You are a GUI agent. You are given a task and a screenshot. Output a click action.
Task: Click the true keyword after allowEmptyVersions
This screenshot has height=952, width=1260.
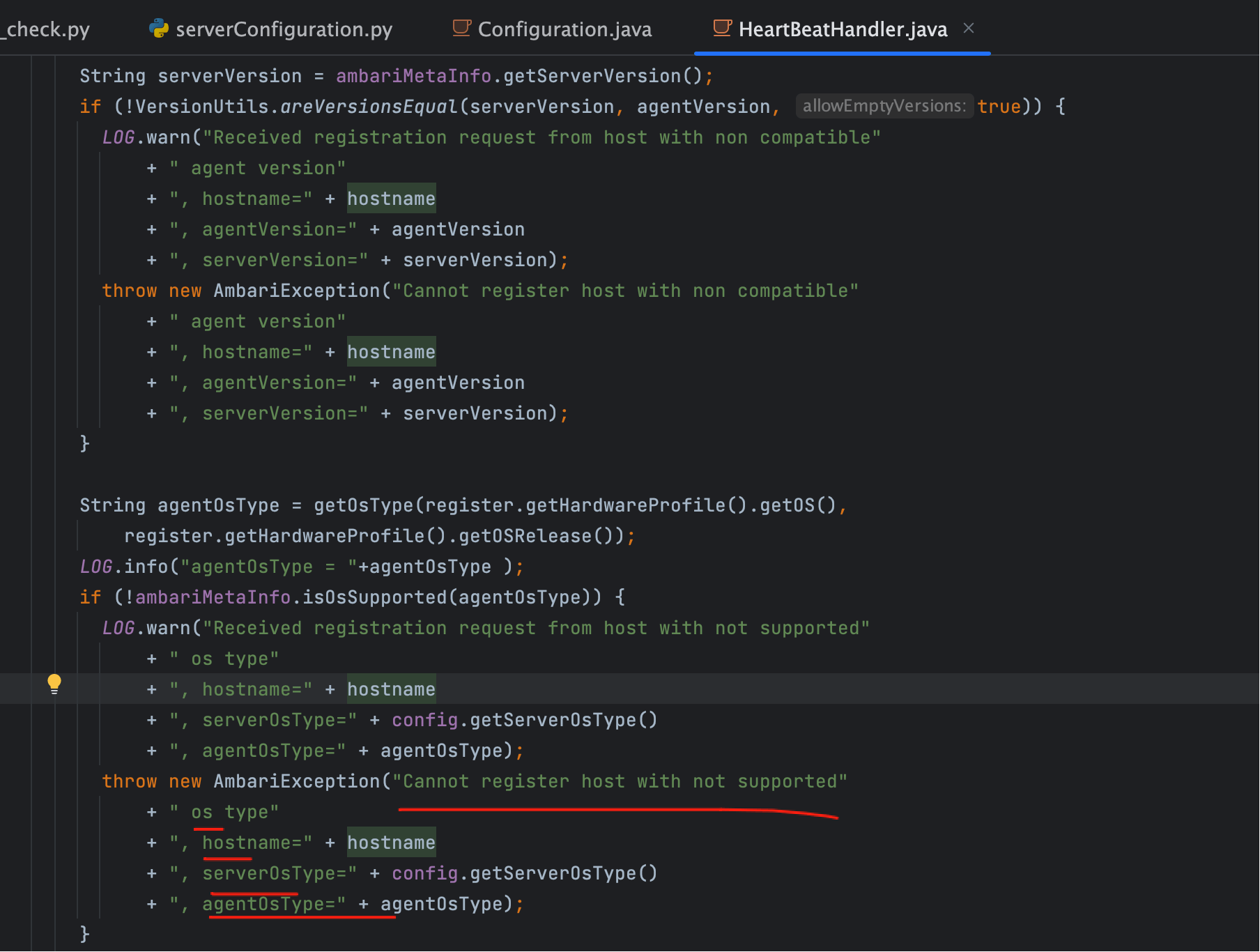[999, 107]
